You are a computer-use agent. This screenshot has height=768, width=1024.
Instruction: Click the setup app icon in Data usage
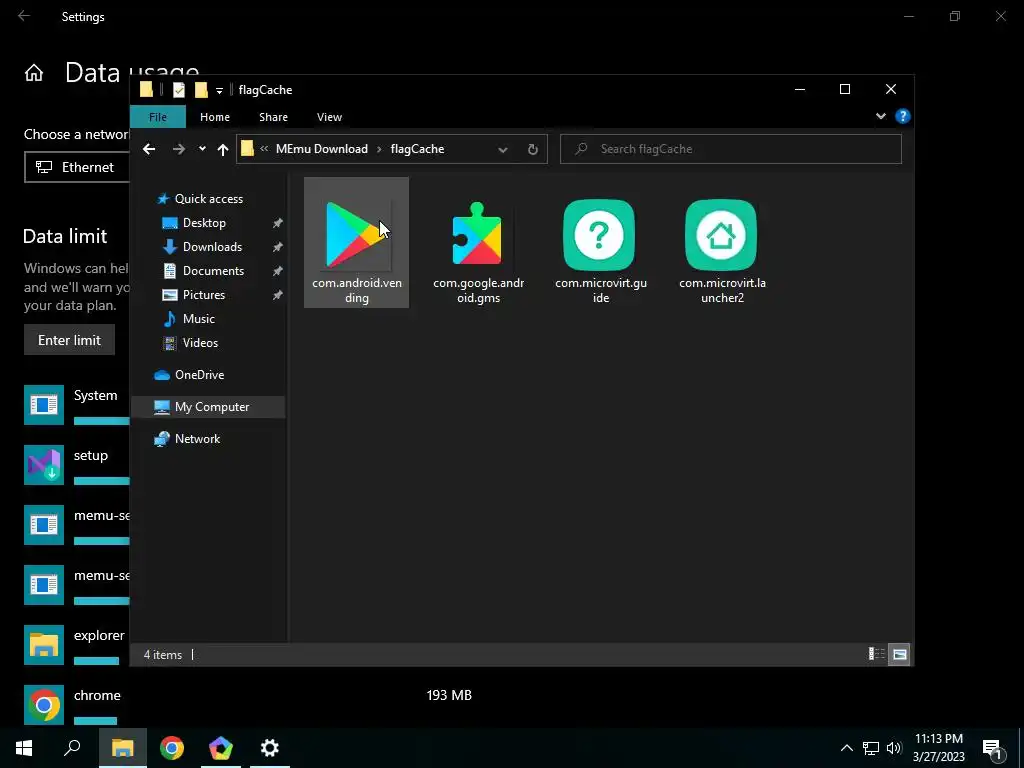(44, 464)
